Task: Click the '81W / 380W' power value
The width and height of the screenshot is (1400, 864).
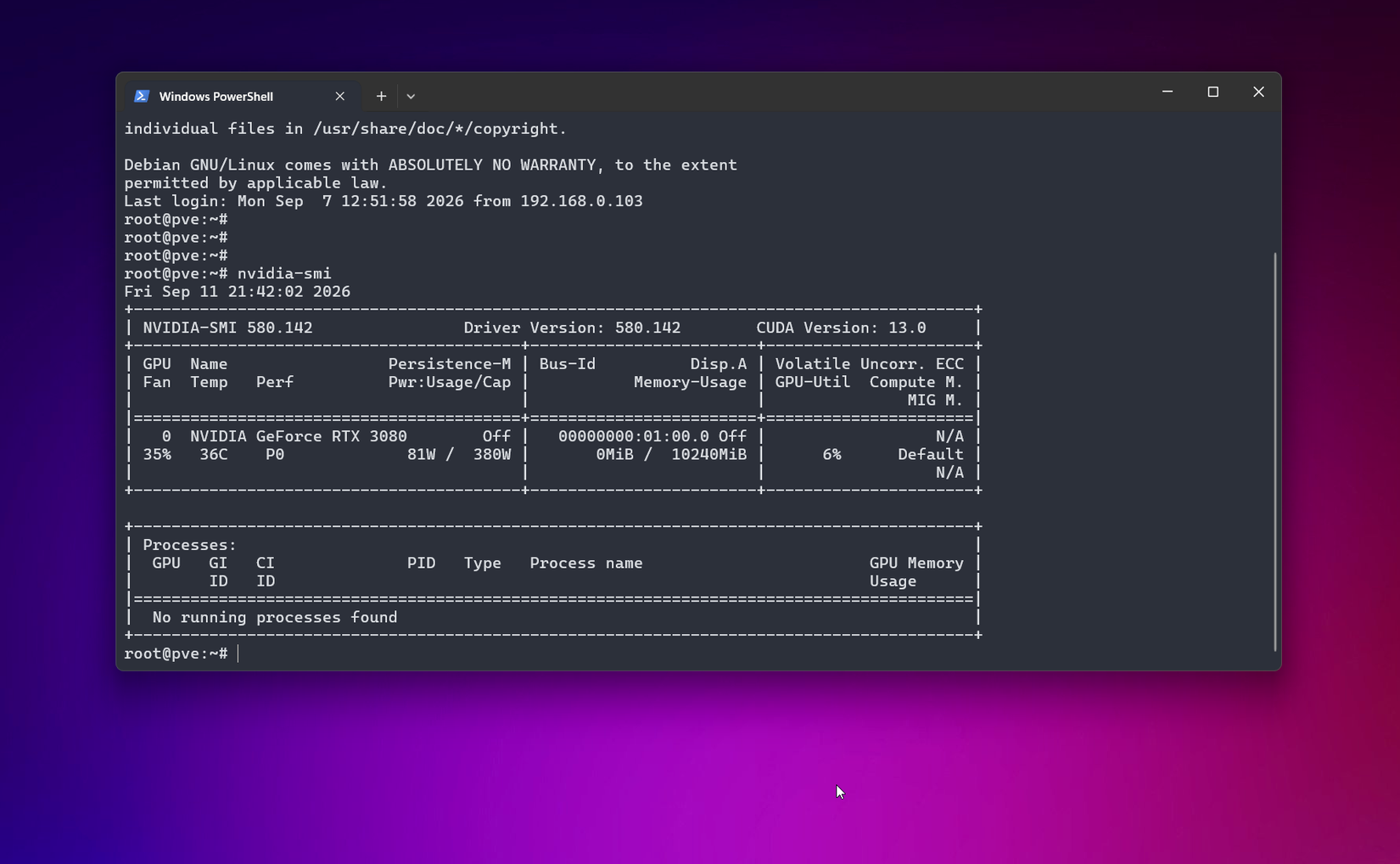Action: click(x=459, y=454)
